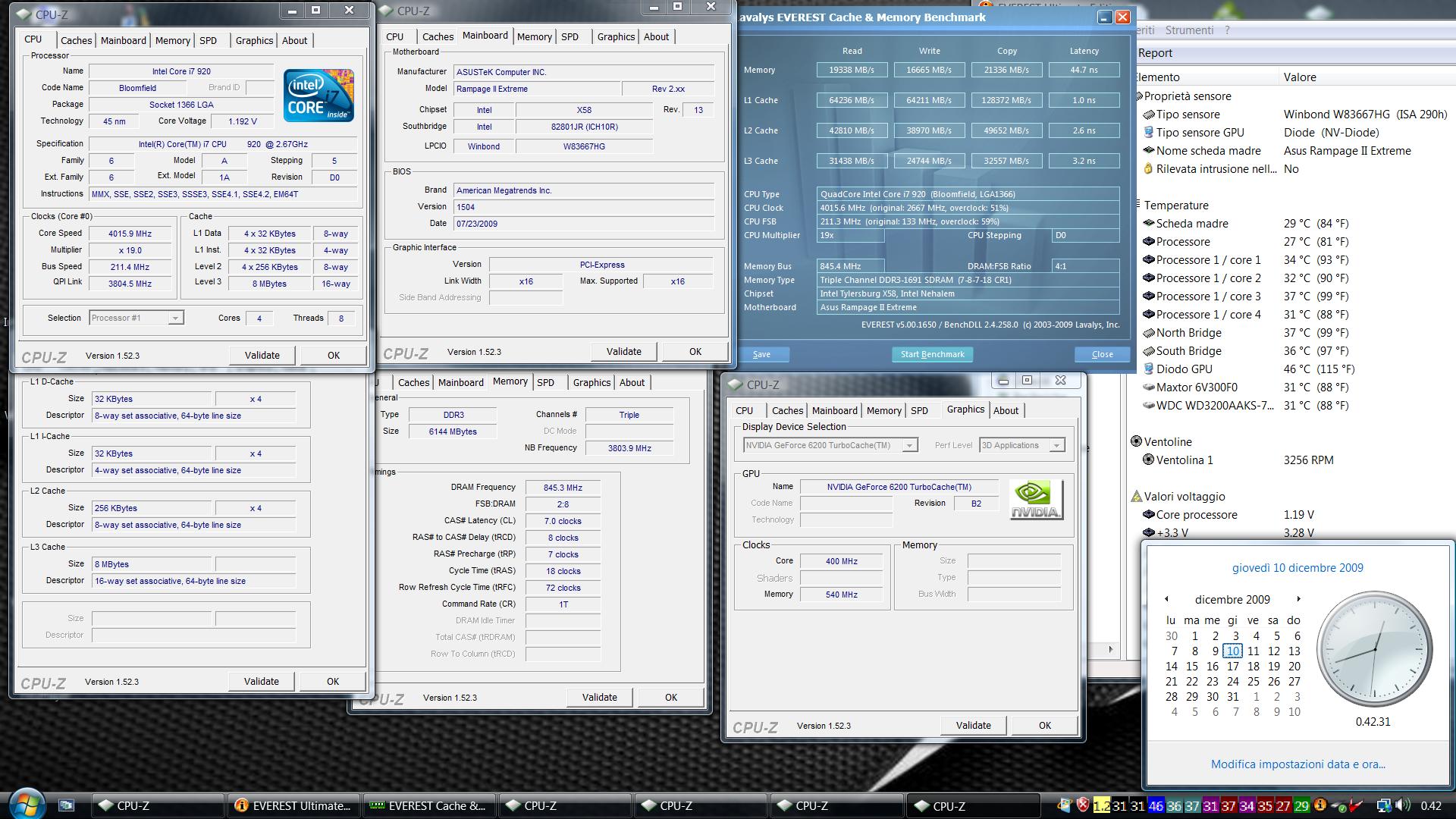Switch to Caches tab in top-left CPU-Z

click(x=76, y=41)
